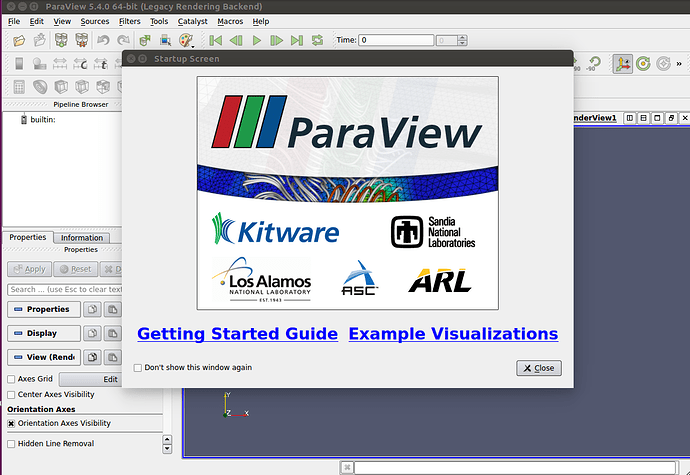Uncheck Orientation Axes Visibility
This screenshot has height=475, width=690.
(11, 423)
